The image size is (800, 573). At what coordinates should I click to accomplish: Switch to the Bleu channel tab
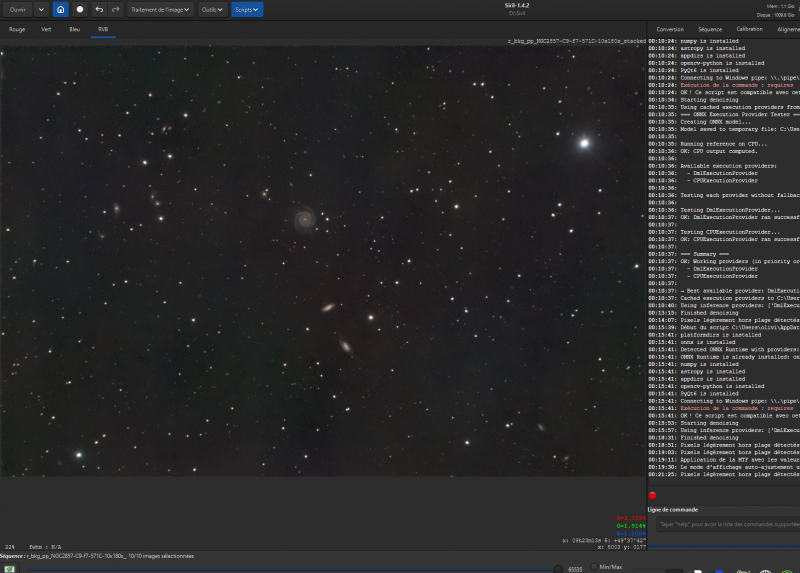(74, 30)
